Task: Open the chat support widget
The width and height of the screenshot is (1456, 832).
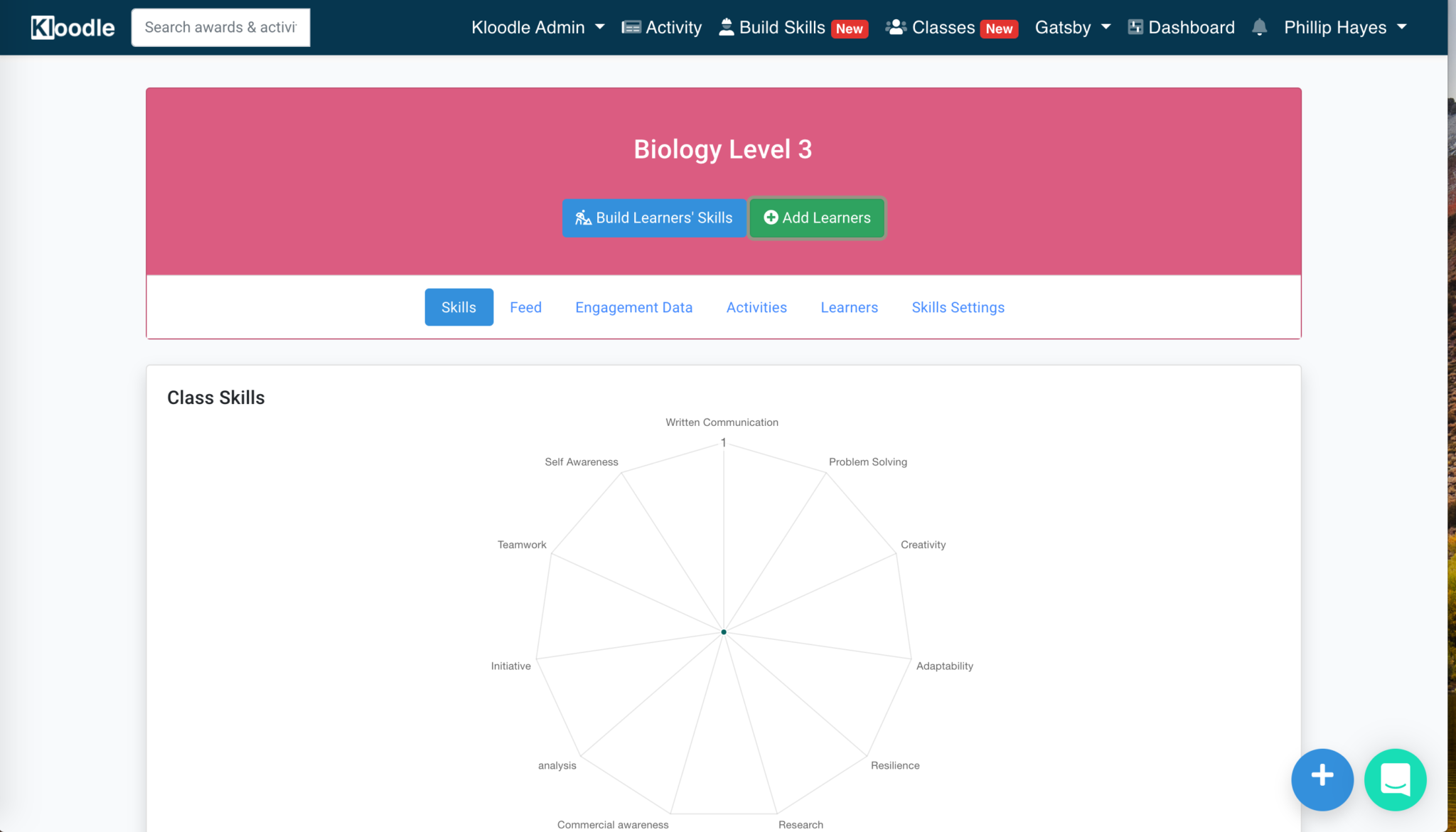Action: (1396, 779)
